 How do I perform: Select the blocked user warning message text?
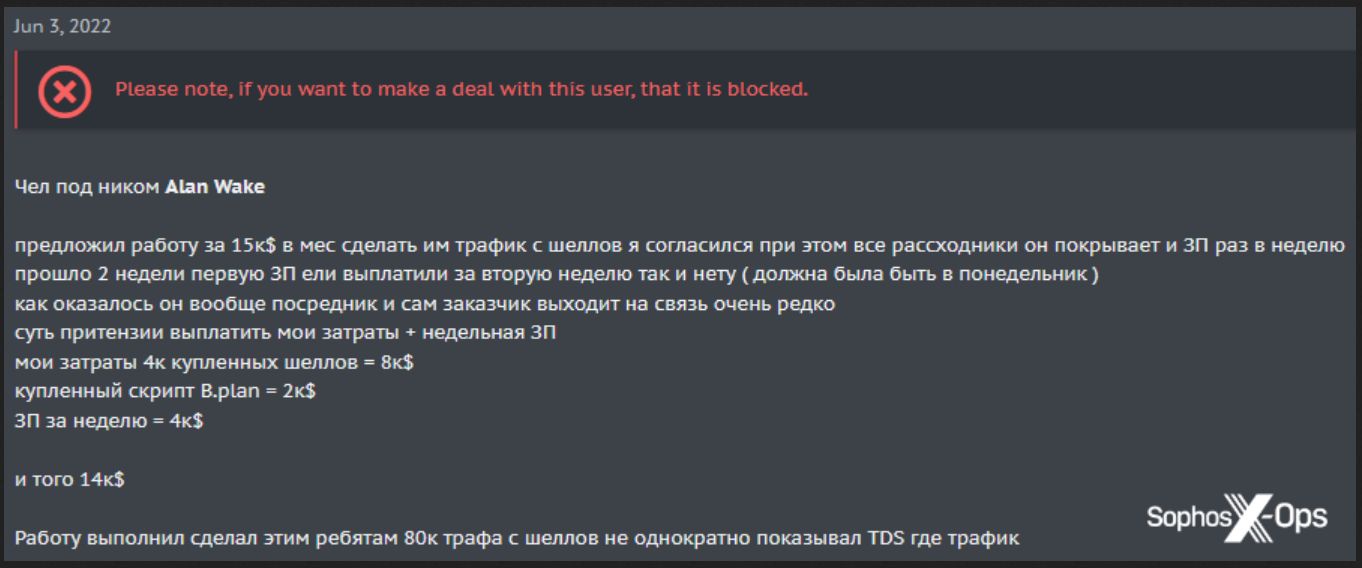tap(461, 89)
